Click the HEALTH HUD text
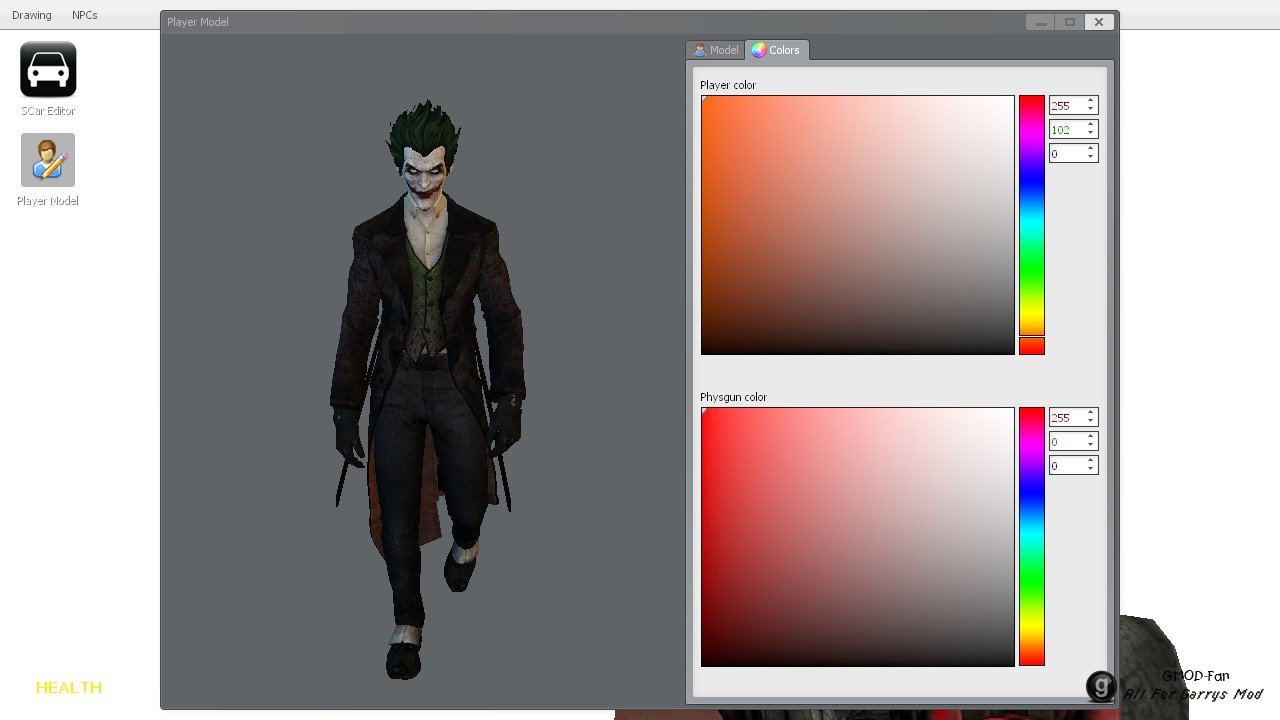 pyautogui.click(x=69, y=687)
